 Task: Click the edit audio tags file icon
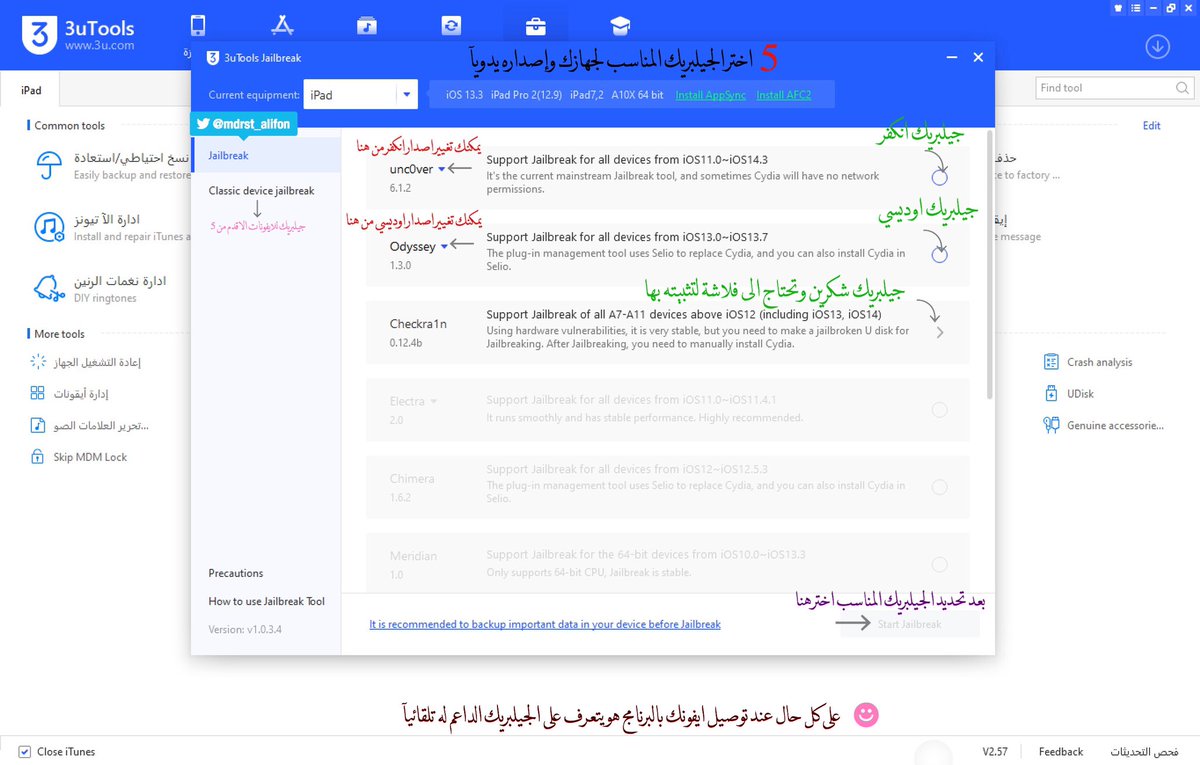pyautogui.click(x=37, y=425)
